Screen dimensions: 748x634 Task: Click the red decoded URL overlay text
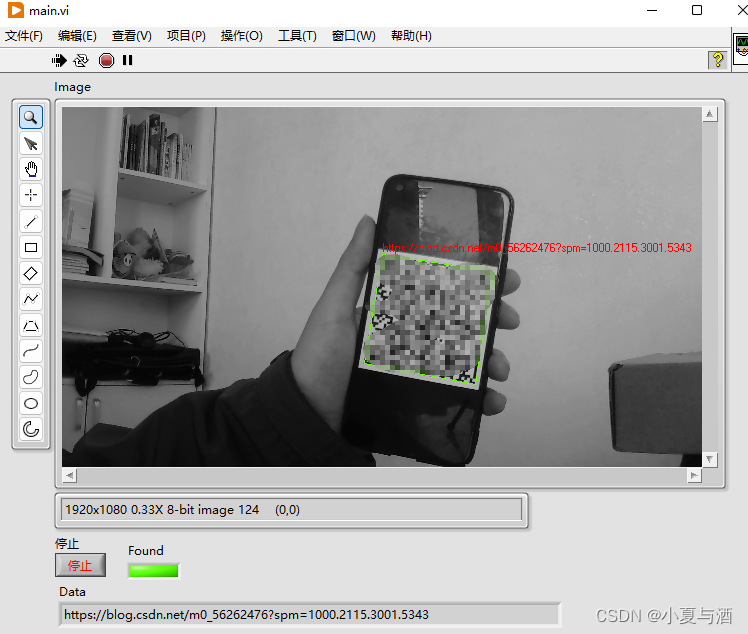[x=537, y=248]
